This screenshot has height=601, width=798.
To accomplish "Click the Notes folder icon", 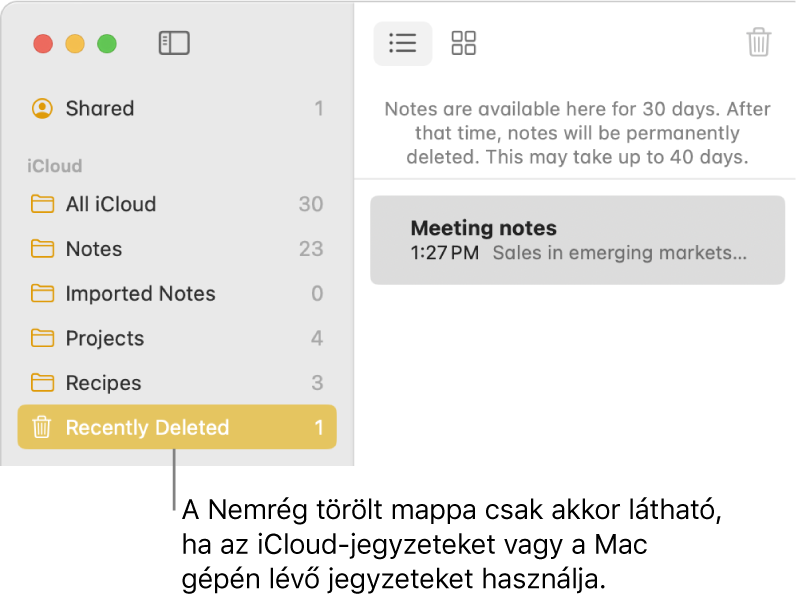I will (x=42, y=249).
